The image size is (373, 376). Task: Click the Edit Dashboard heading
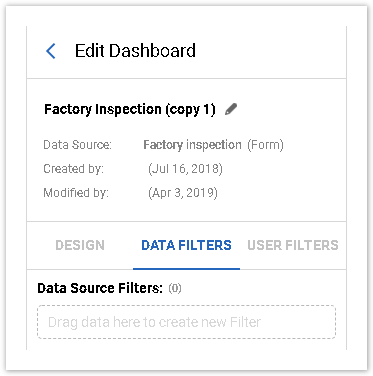click(135, 51)
